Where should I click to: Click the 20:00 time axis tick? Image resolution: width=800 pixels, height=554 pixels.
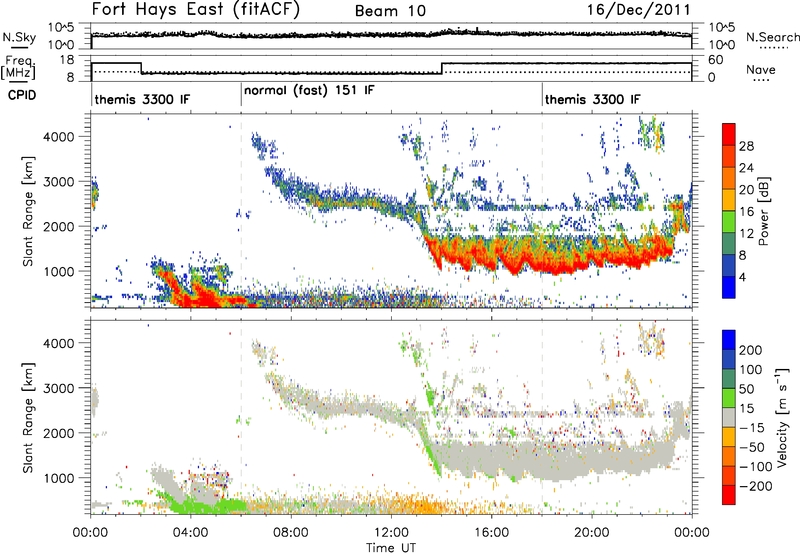tap(591, 533)
